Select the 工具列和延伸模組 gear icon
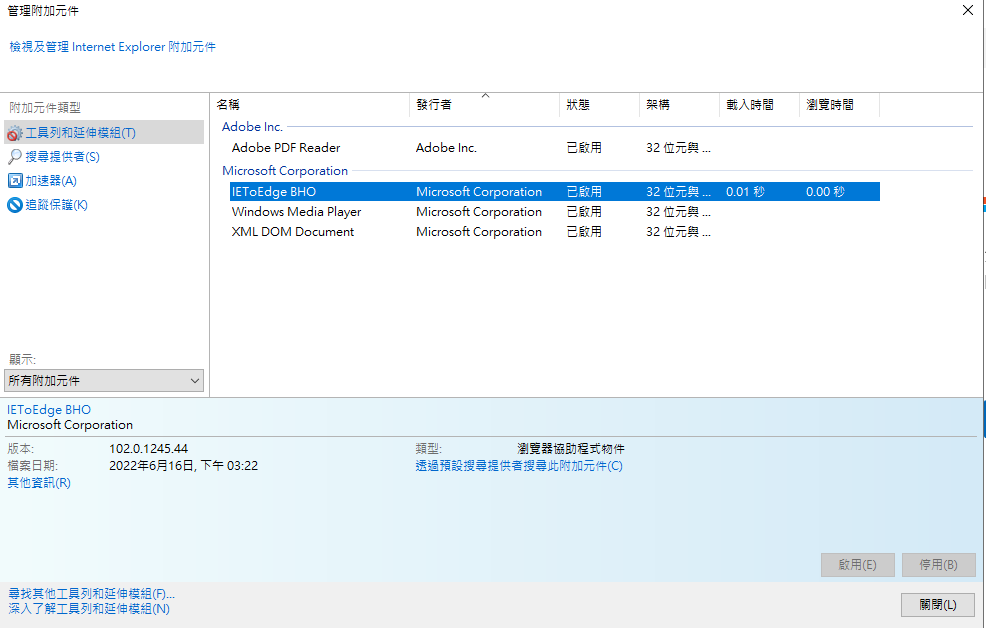 pyautogui.click(x=14, y=133)
